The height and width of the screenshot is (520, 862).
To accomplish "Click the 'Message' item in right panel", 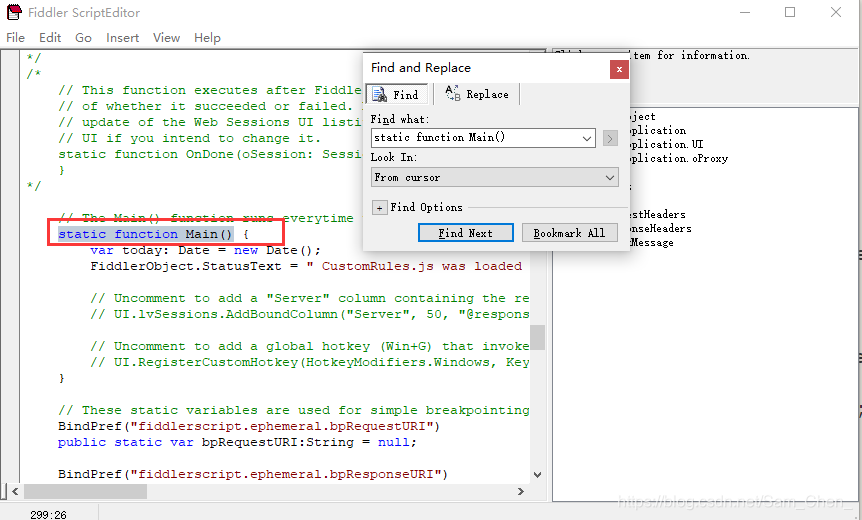I will pyautogui.click(x=652, y=242).
